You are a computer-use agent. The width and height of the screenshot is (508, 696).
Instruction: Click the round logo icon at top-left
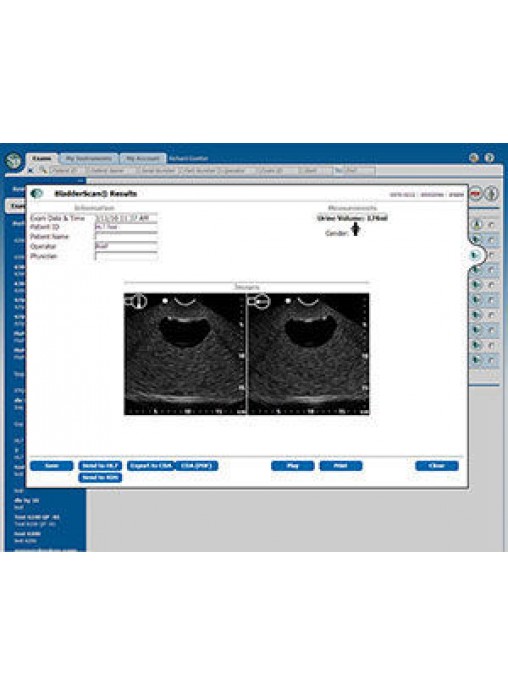[14, 160]
